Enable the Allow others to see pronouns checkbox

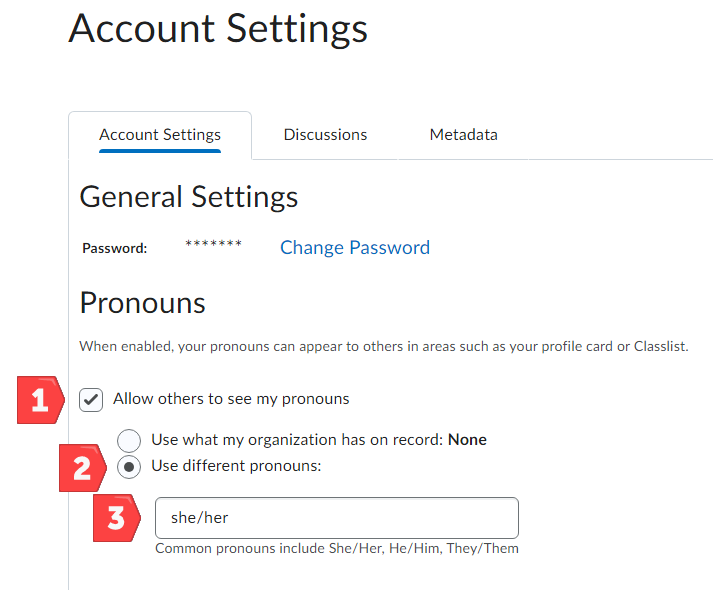[x=91, y=400]
